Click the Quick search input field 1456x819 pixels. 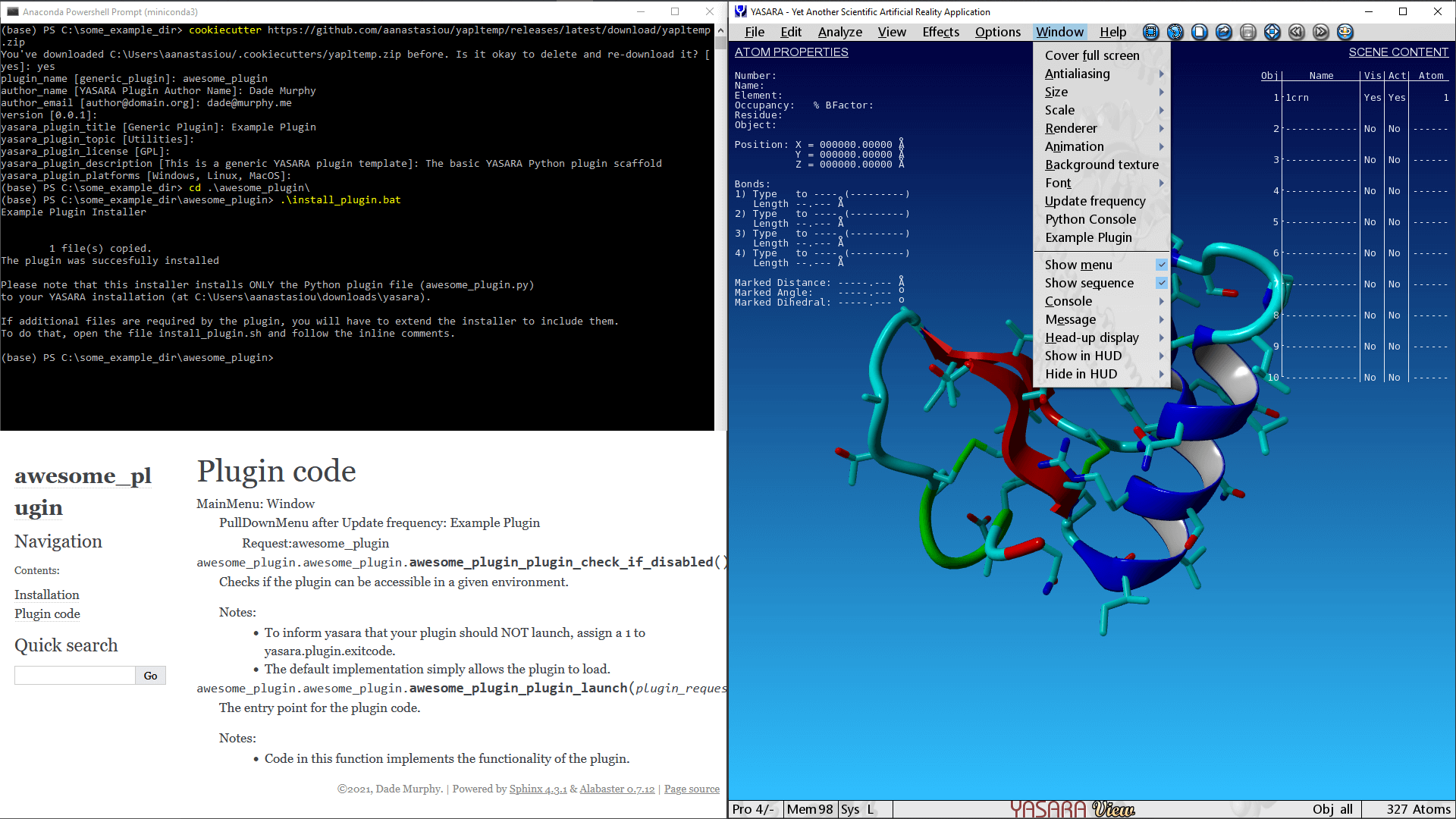74,676
